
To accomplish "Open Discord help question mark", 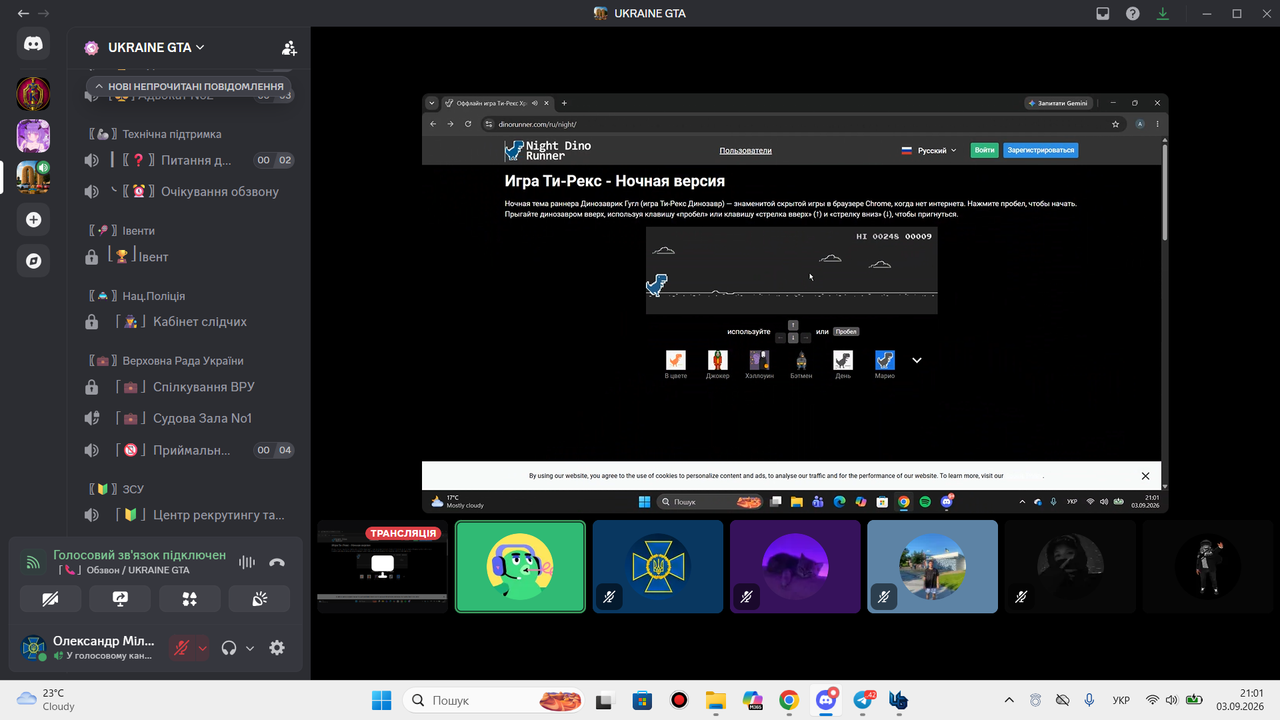I will [x=1133, y=14].
